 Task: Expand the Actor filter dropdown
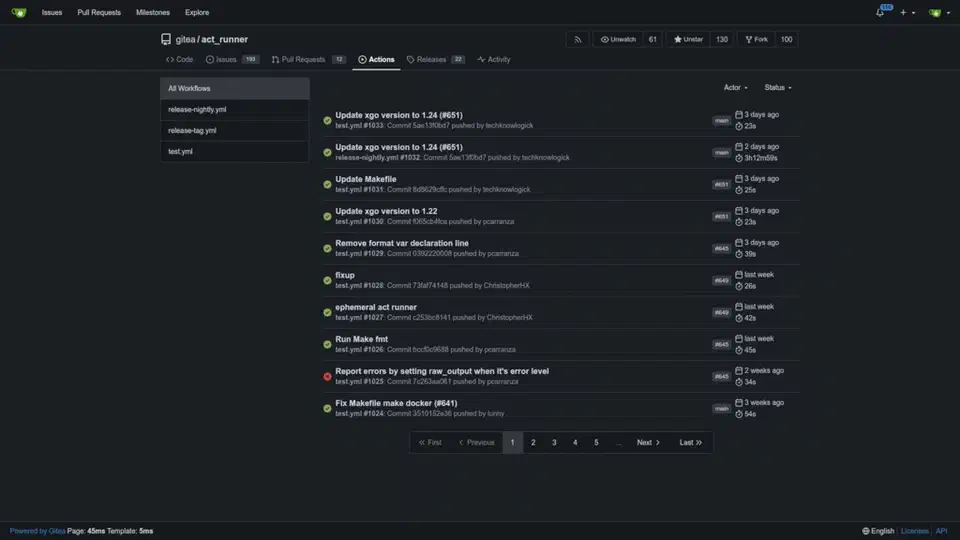click(x=735, y=88)
